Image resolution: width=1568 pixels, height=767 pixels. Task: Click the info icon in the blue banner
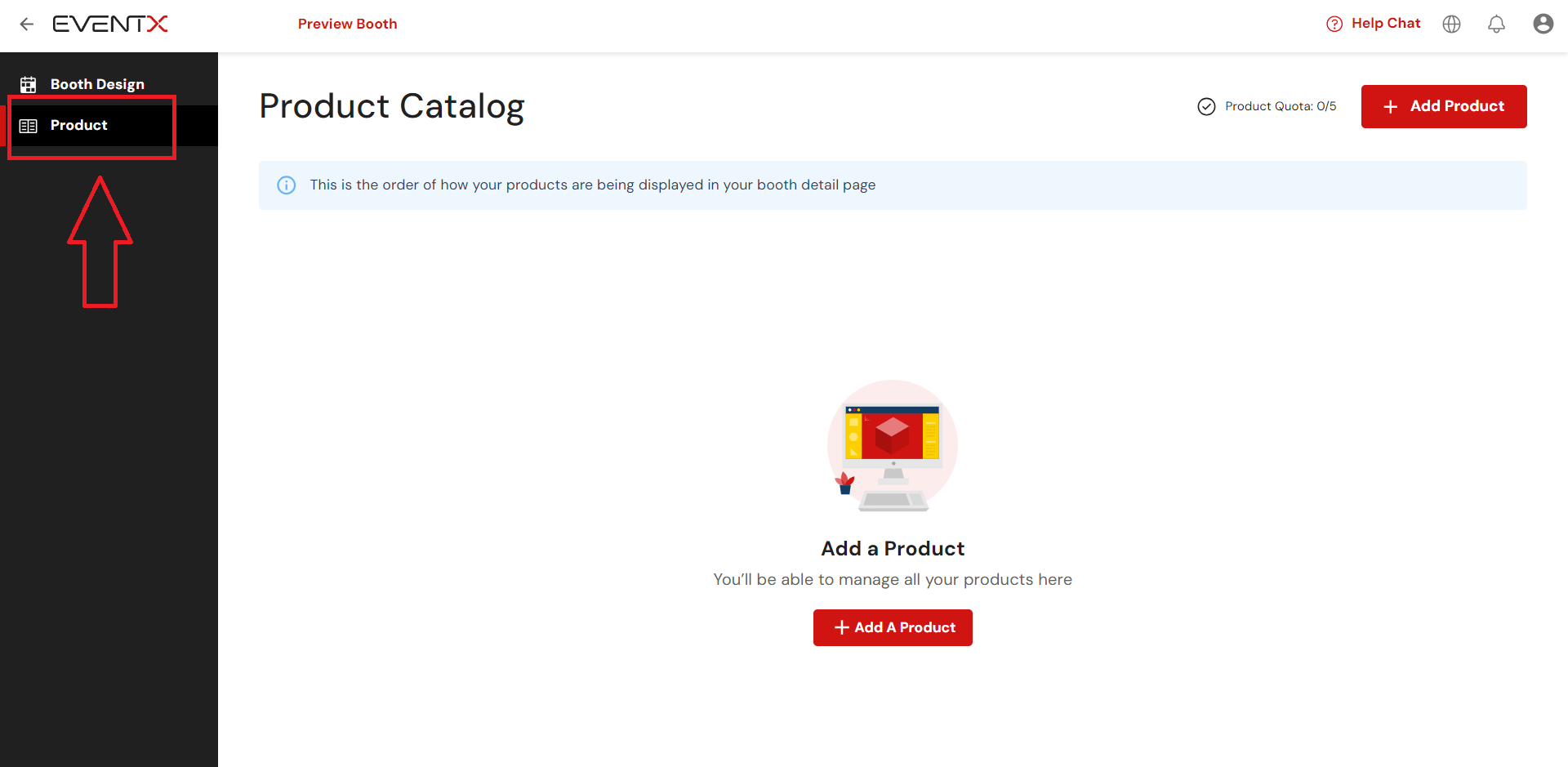tap(287, 185)
